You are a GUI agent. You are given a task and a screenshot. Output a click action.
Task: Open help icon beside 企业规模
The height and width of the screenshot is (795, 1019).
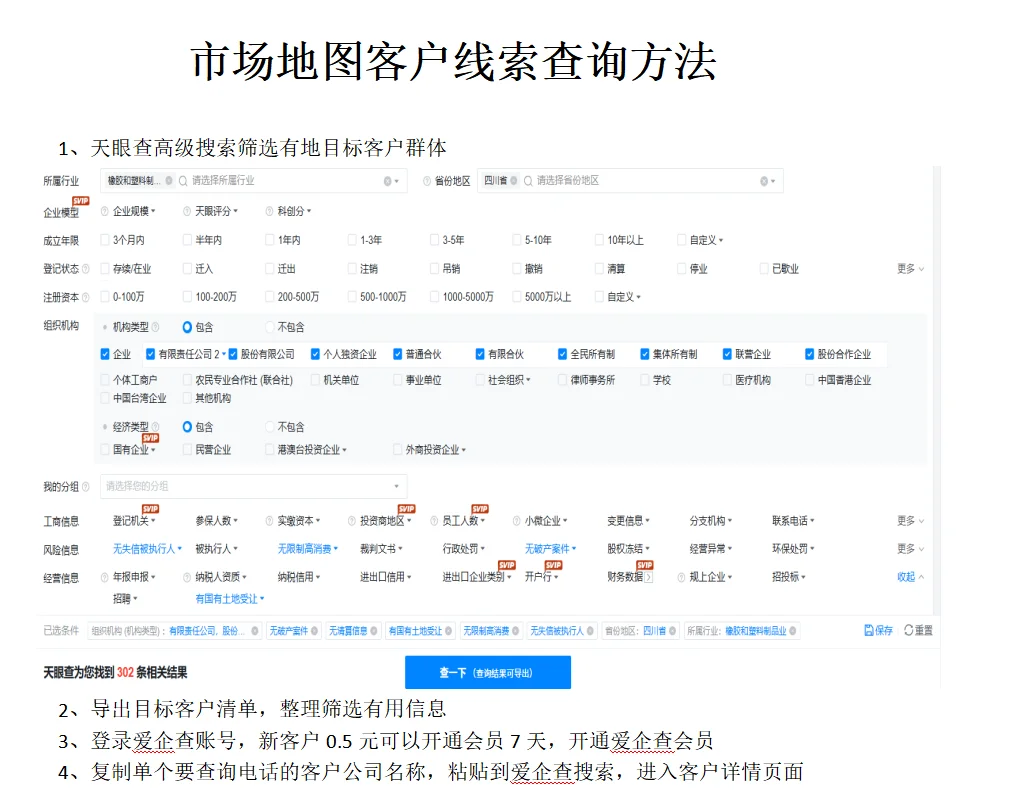click(x=105, y=211)
